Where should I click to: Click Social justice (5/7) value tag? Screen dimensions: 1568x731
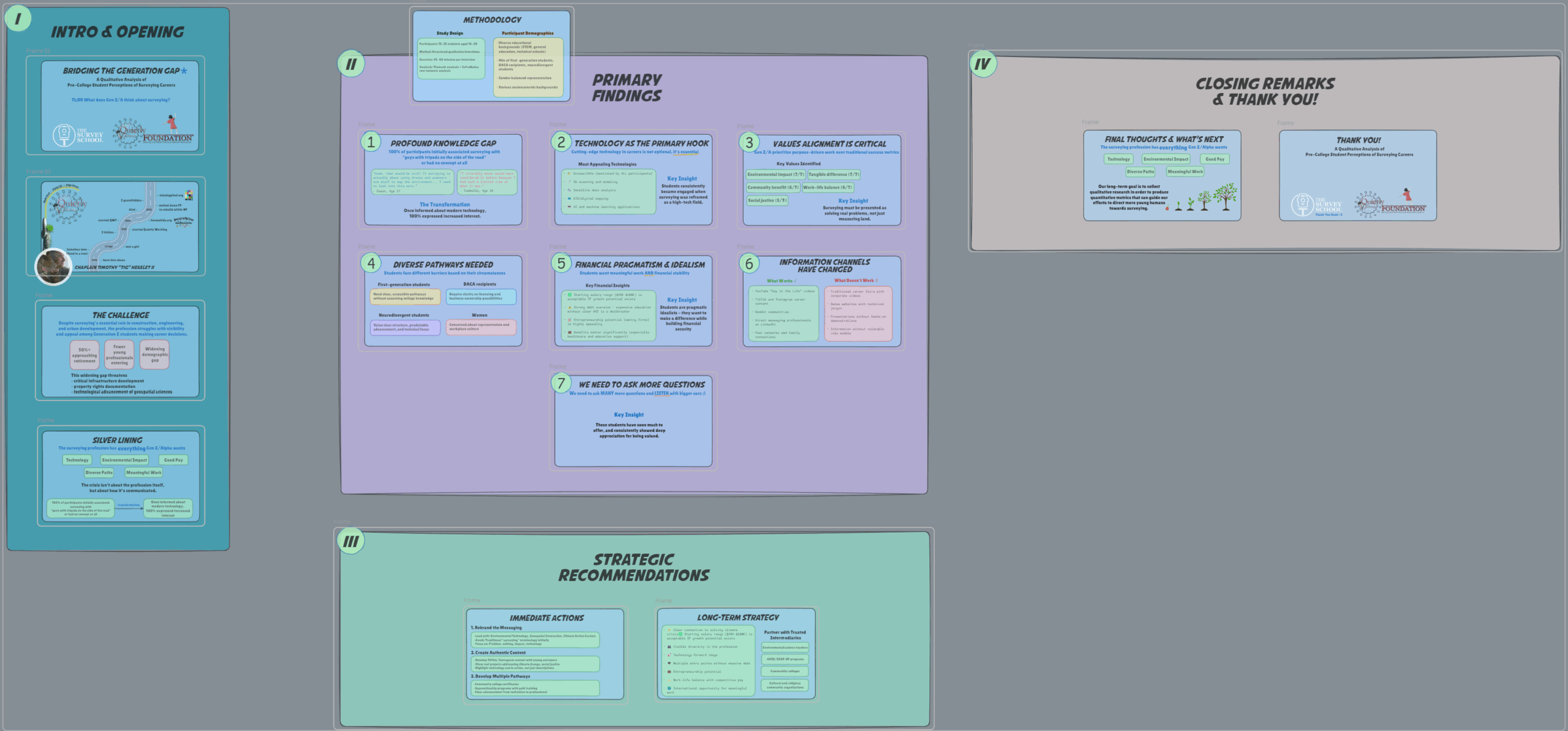tap(767, 200)
